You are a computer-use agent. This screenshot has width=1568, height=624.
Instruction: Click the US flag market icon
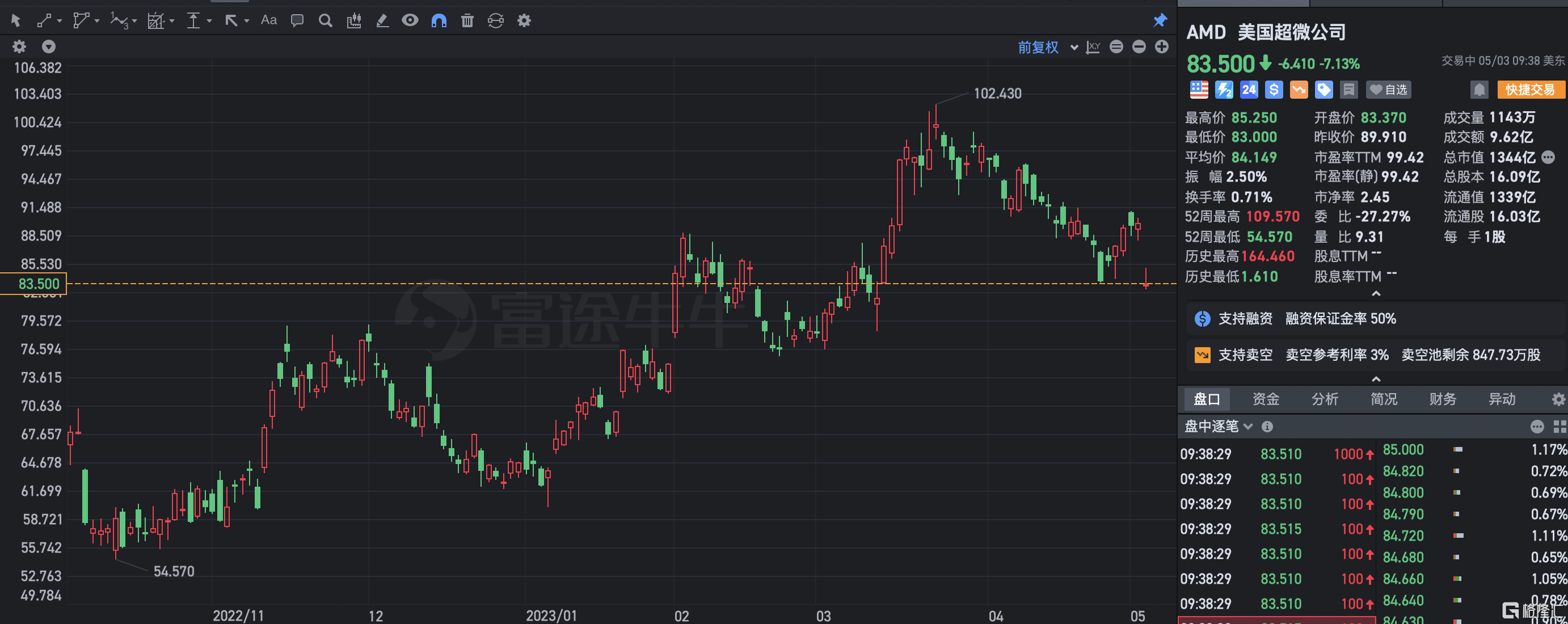1199,90
